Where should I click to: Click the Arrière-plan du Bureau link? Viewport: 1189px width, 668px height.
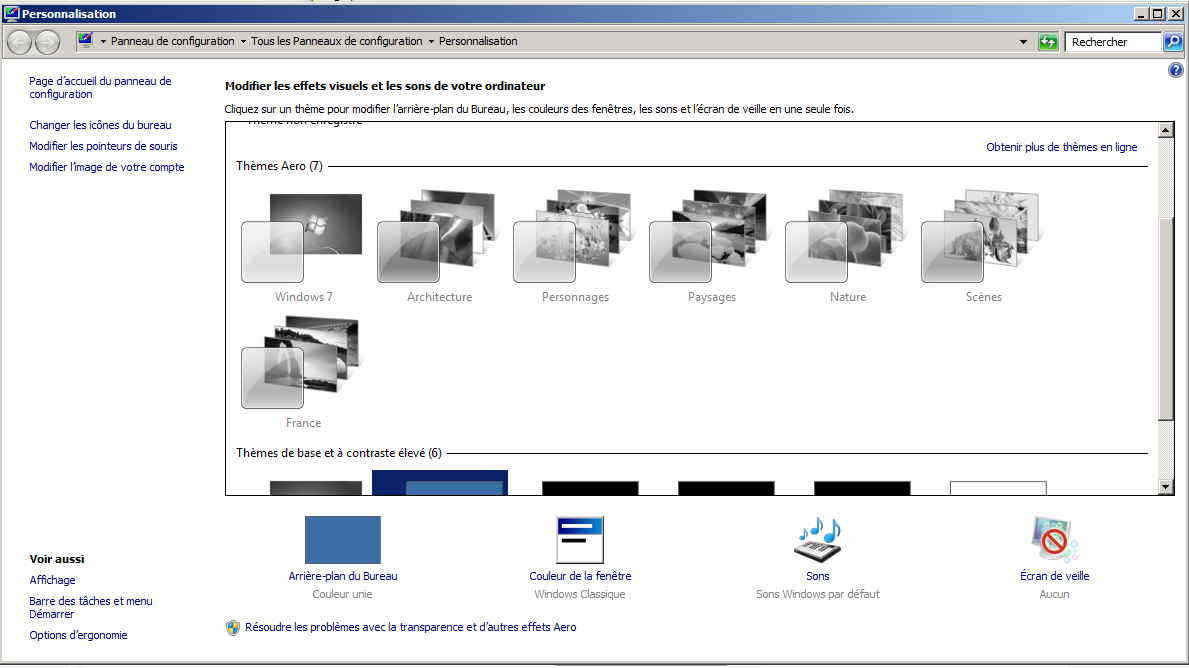coord(343,576)
